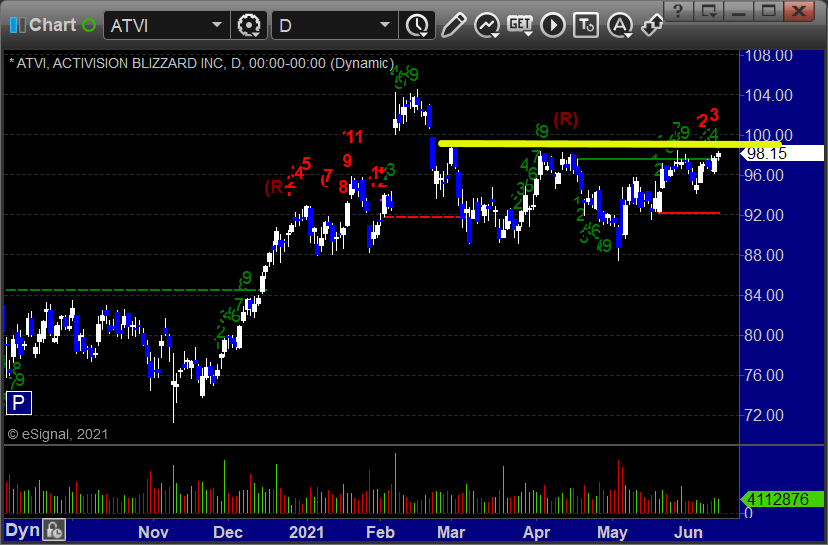Open the help question mark button
Viewport: 828px width, 545px height.
click(679, 11)
